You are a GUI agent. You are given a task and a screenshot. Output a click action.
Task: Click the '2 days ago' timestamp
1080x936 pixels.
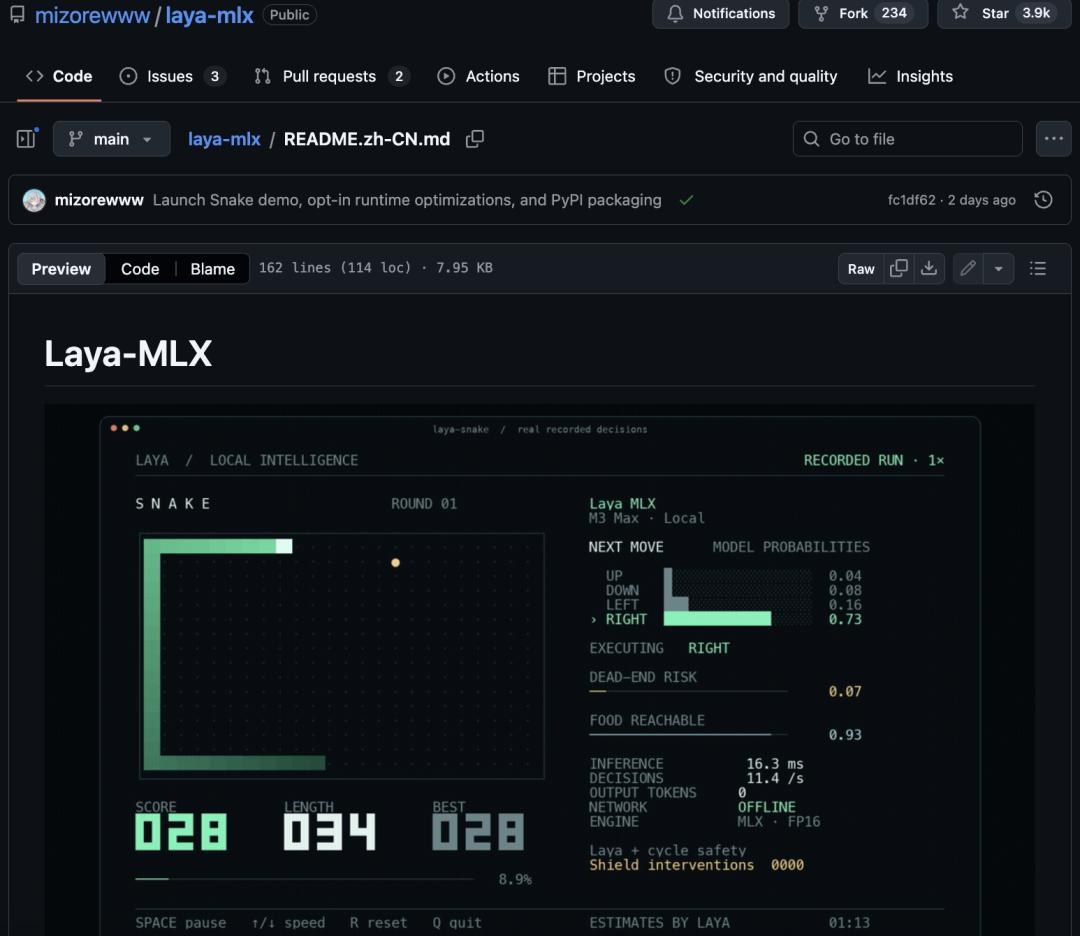coord(982,200)
